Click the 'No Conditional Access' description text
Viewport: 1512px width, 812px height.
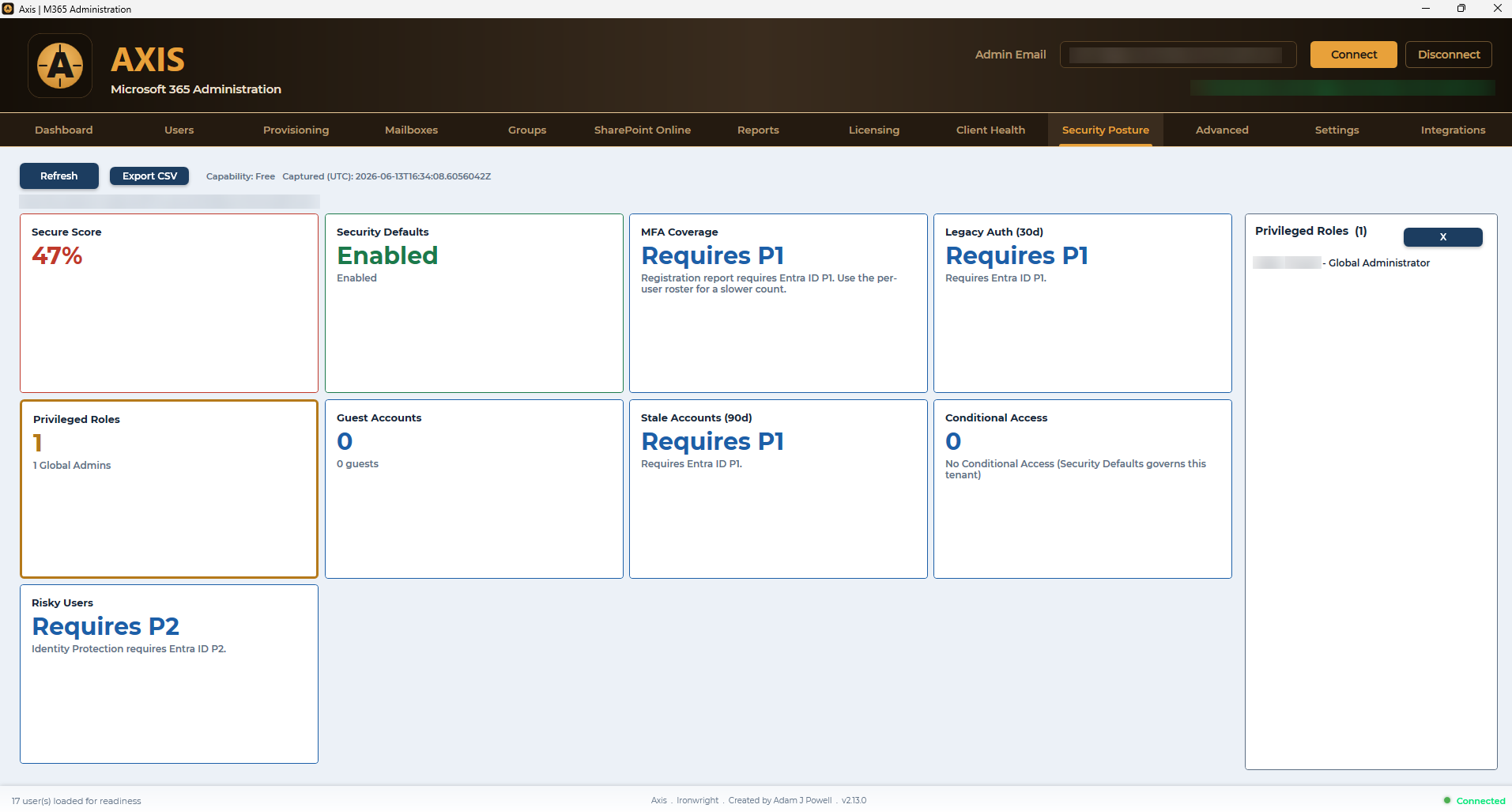[x=1076, y=469]
